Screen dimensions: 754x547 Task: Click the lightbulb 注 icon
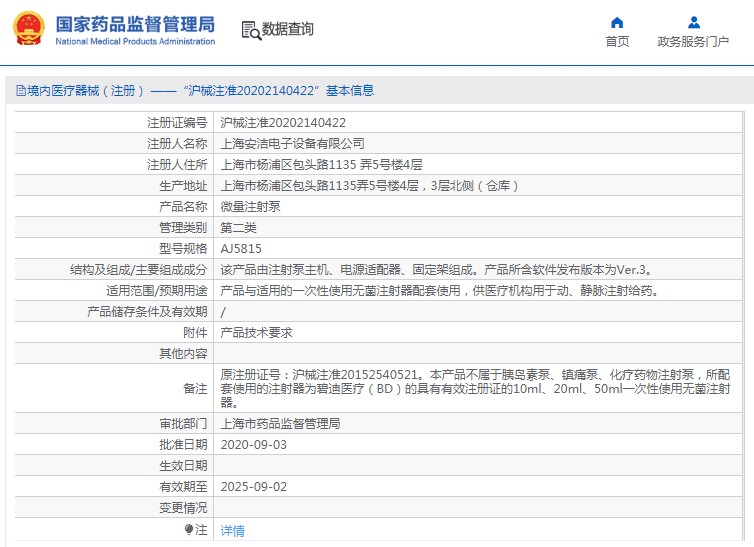189,529
